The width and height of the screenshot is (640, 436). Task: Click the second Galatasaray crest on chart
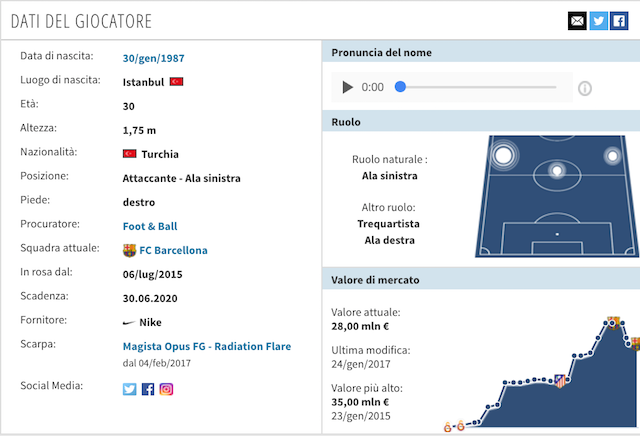[461, 426]
